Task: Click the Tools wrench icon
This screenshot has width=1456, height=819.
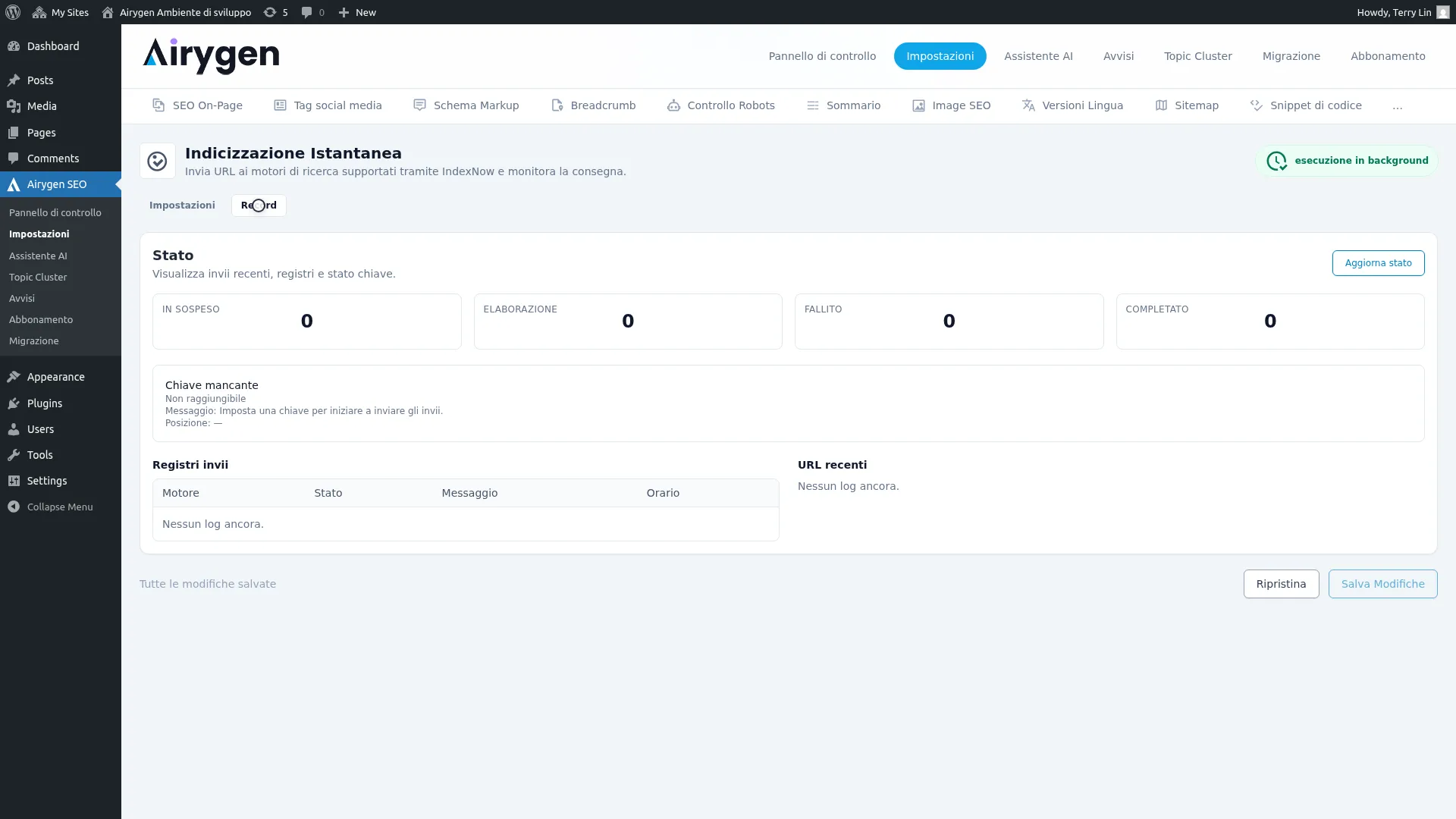Action: tap(14, 455)
